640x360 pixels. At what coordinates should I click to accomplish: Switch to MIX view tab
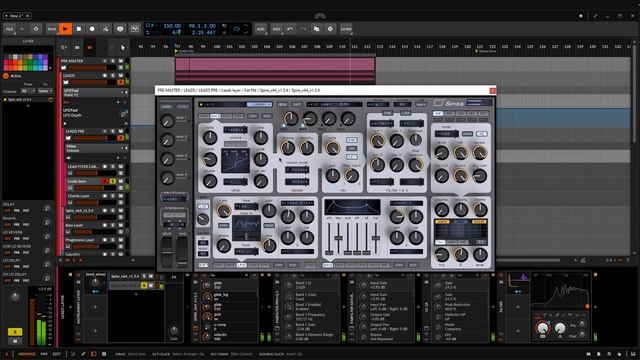point(44,354)
